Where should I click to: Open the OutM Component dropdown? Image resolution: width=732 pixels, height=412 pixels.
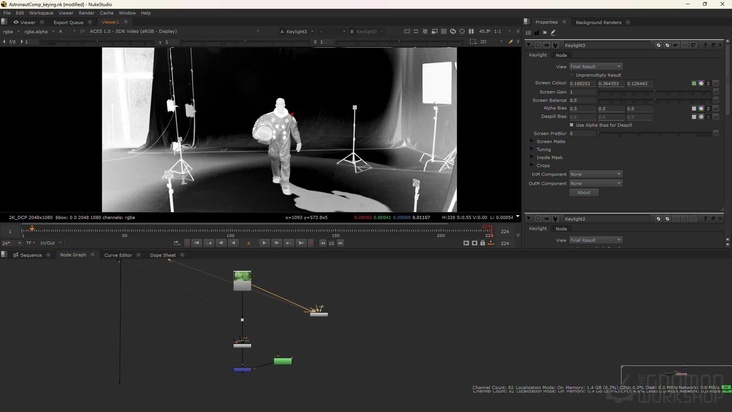pos(595,183)
